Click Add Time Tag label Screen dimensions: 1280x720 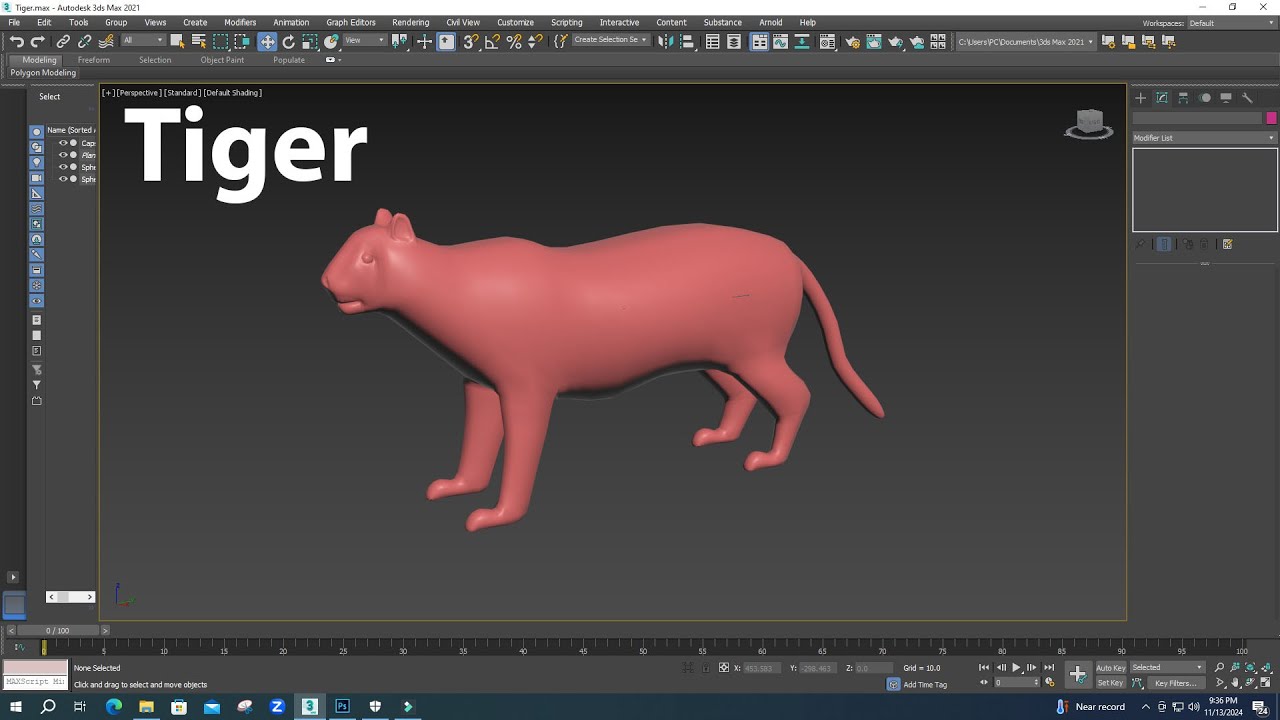tap(925, 685)
